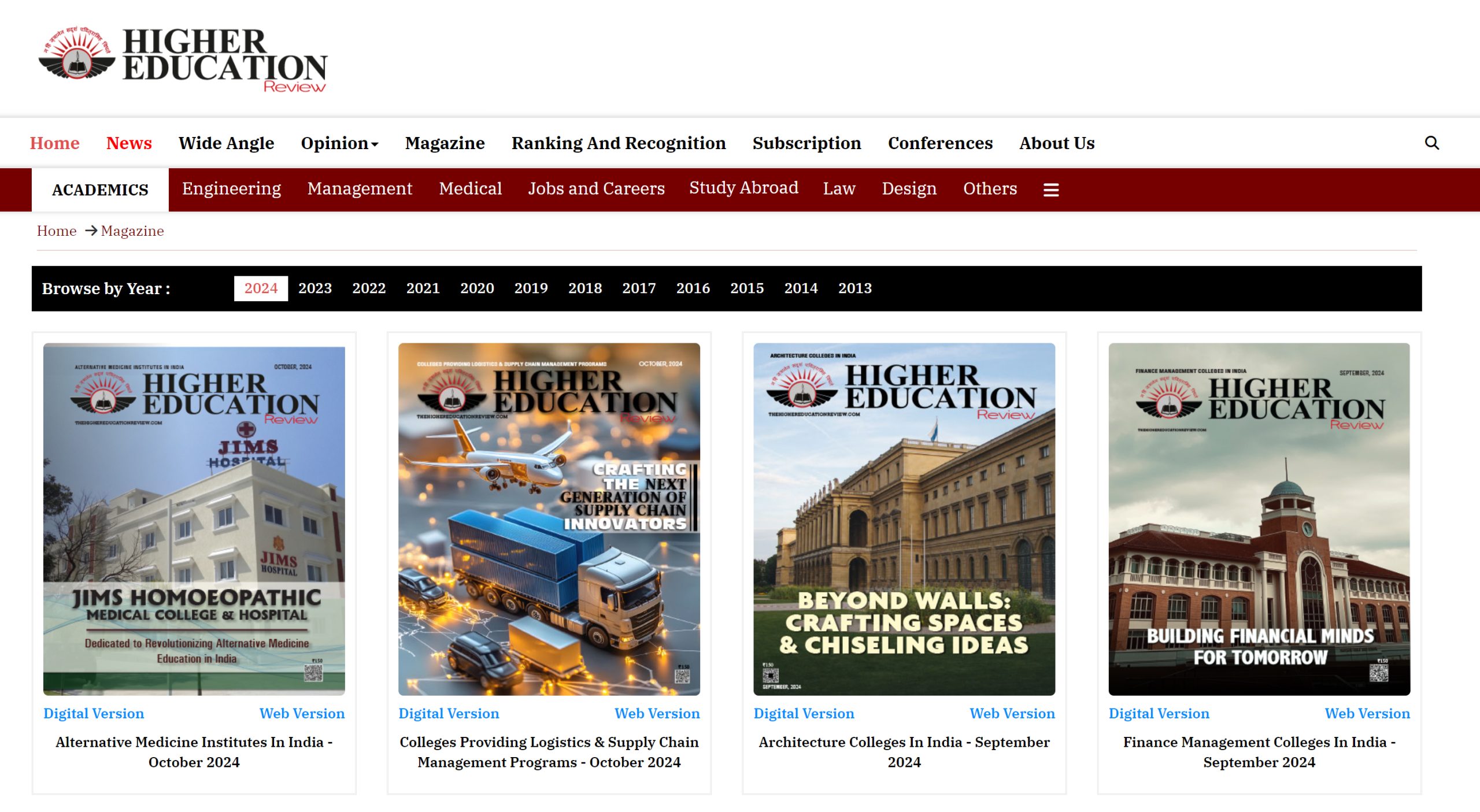Image resolution: width=1480 pixels, height=812 pixels.
Task: Open the search magnifier icon
Action: coord(1431,143)
